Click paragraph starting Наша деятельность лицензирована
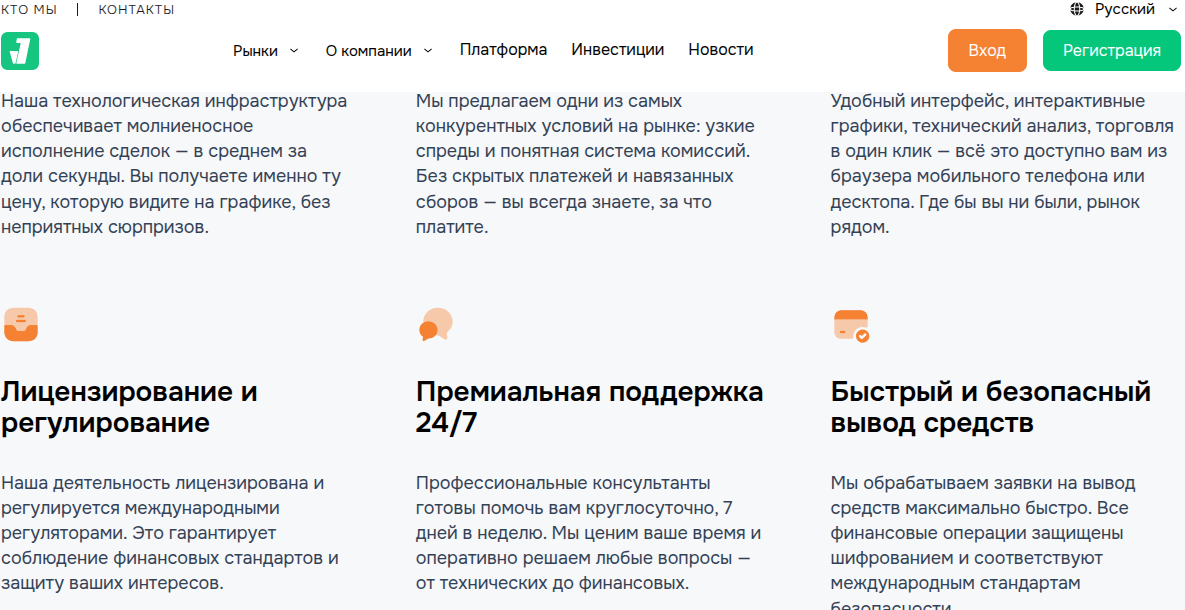The image size is (1185, 610). click(x=169, y=533)
